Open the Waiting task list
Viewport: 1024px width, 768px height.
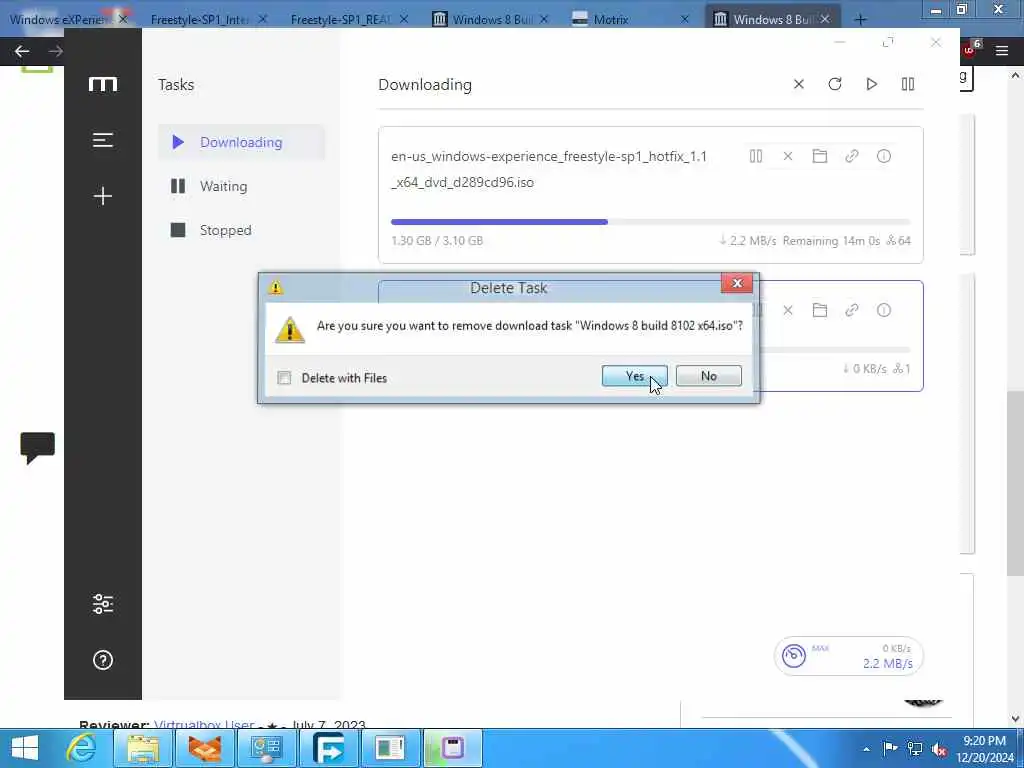point(241,186)
